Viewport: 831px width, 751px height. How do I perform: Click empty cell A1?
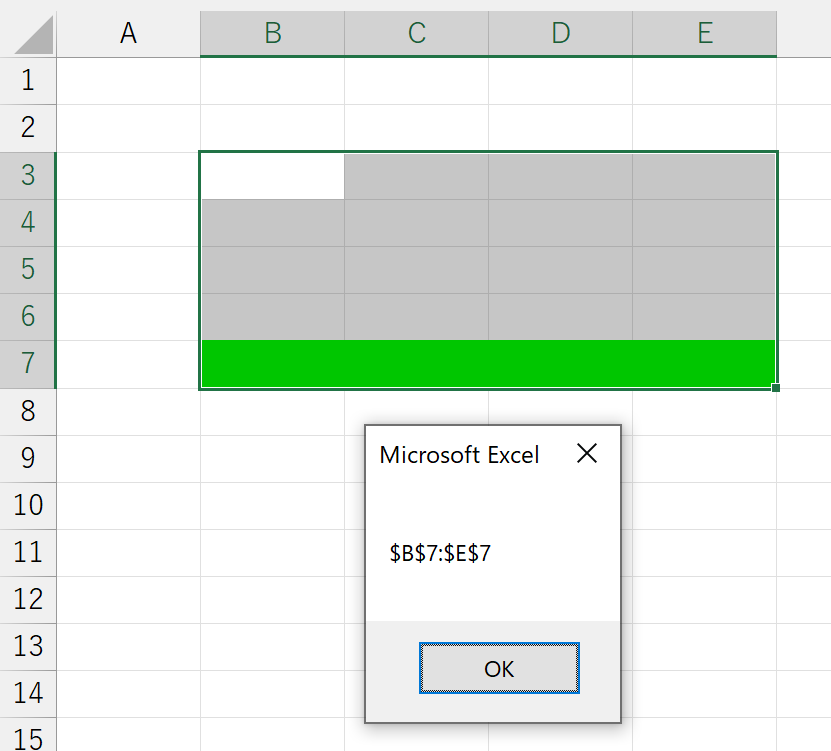128,81
